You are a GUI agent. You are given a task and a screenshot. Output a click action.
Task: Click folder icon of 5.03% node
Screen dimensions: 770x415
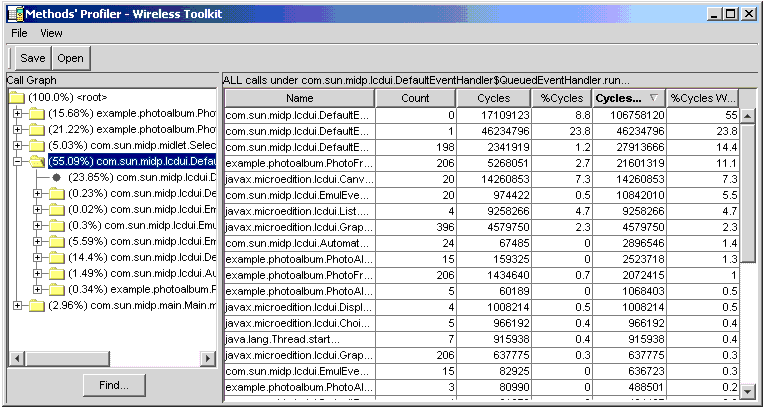point(37,145)
